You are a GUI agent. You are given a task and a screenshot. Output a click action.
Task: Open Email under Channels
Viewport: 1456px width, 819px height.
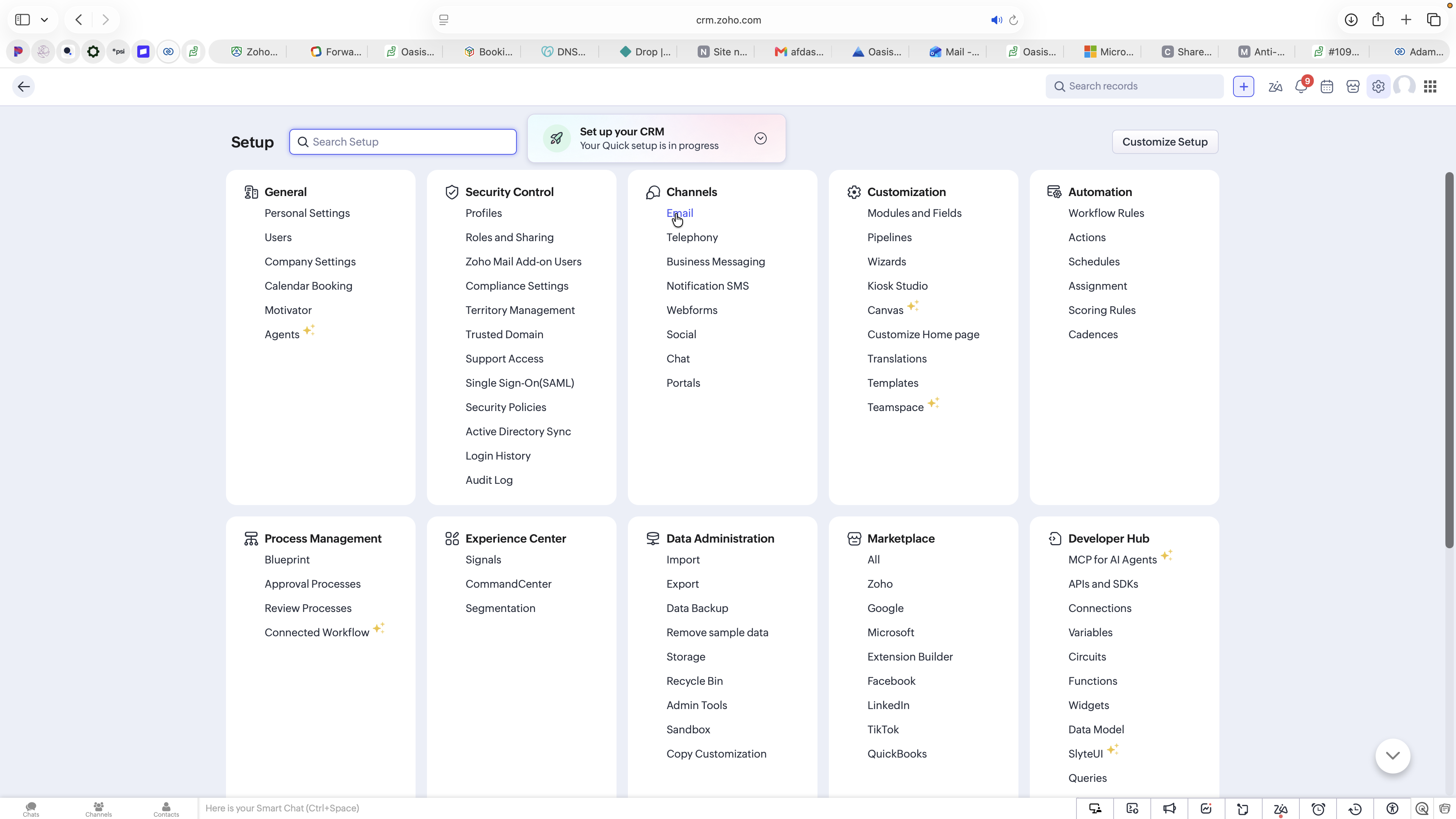[x=679, y=213]
